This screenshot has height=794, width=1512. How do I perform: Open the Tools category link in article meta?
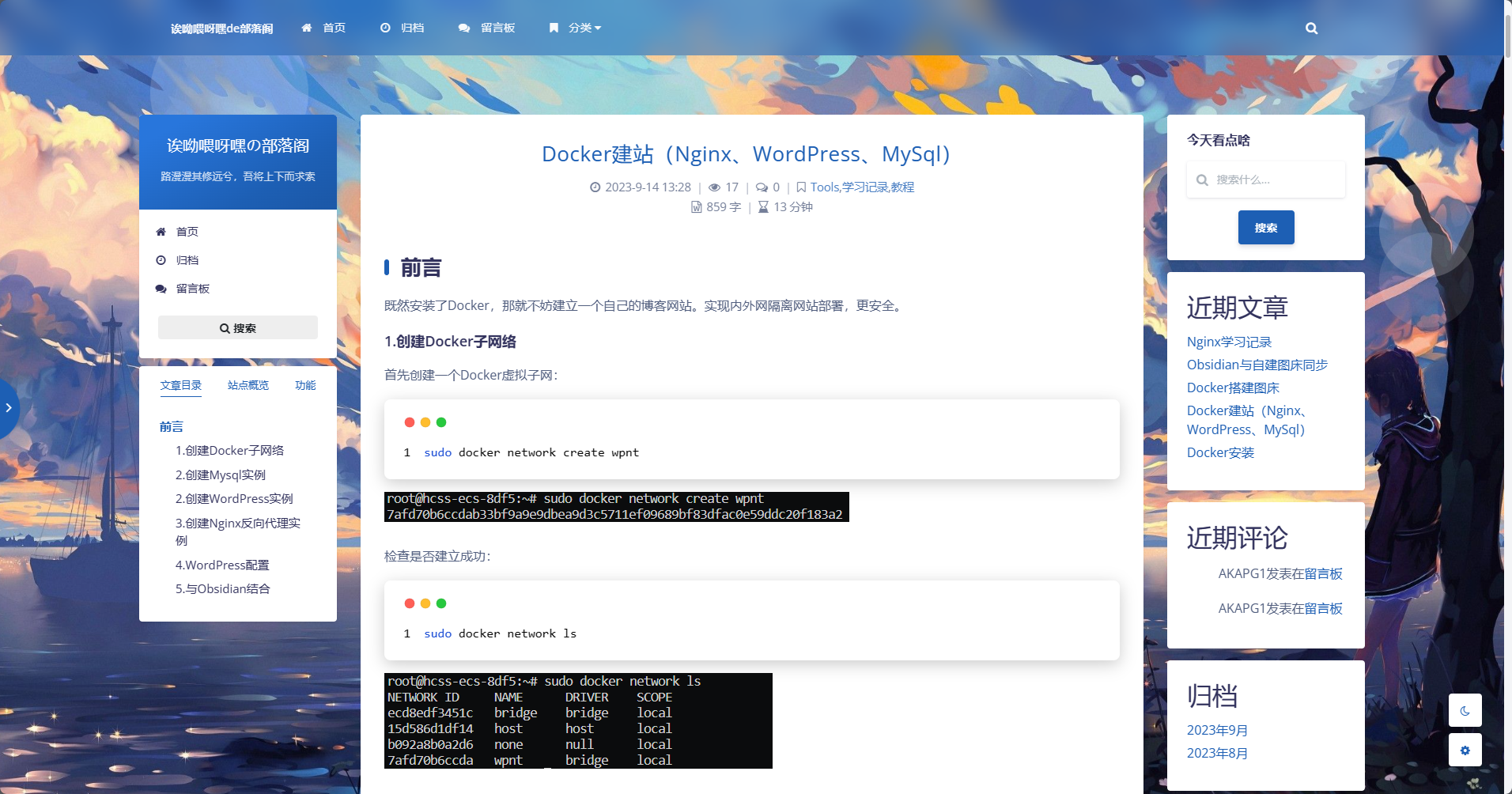tap(824, 187)
